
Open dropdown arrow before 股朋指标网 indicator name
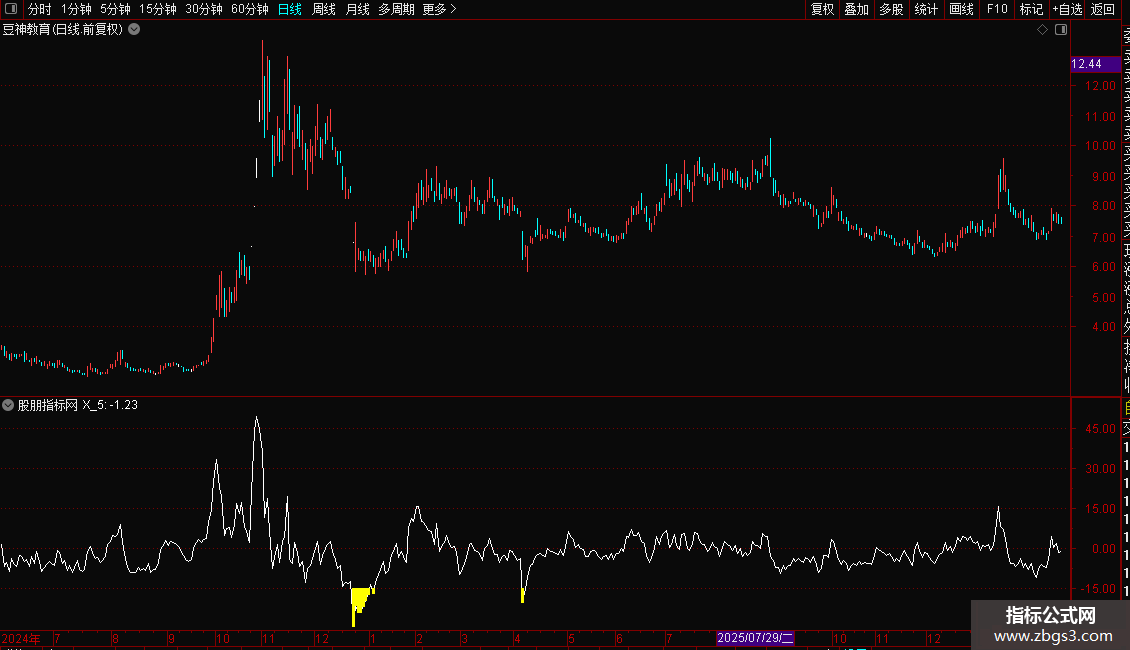pyautogui.click(x=8, y=405)
